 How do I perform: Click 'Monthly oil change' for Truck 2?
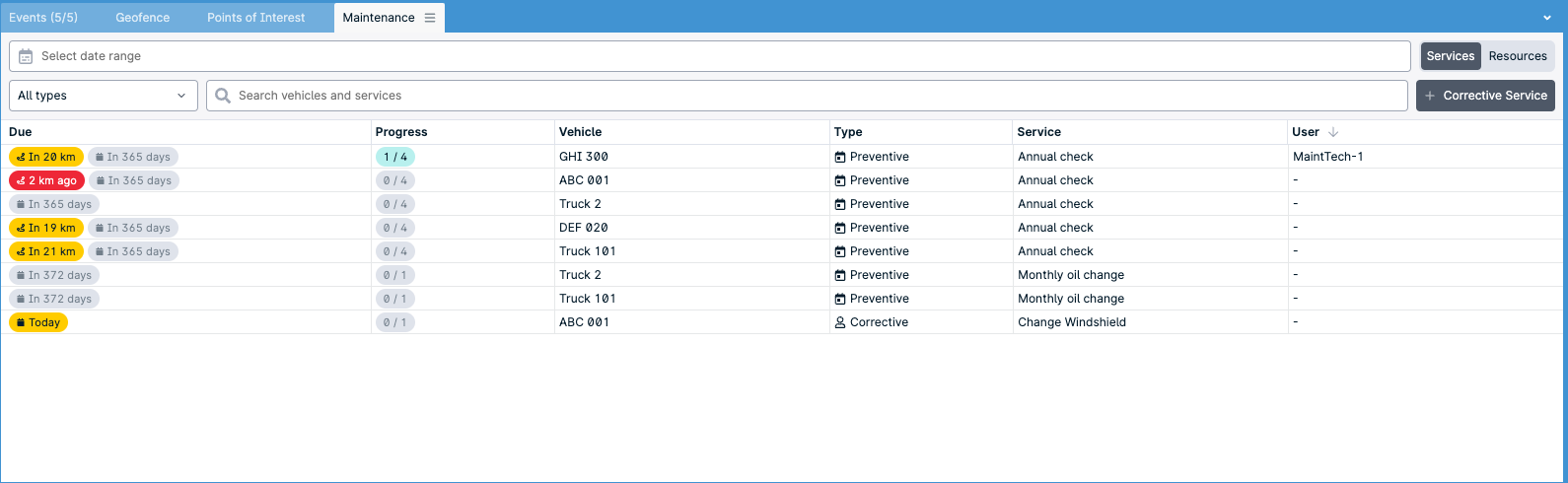click(1071, 275)
